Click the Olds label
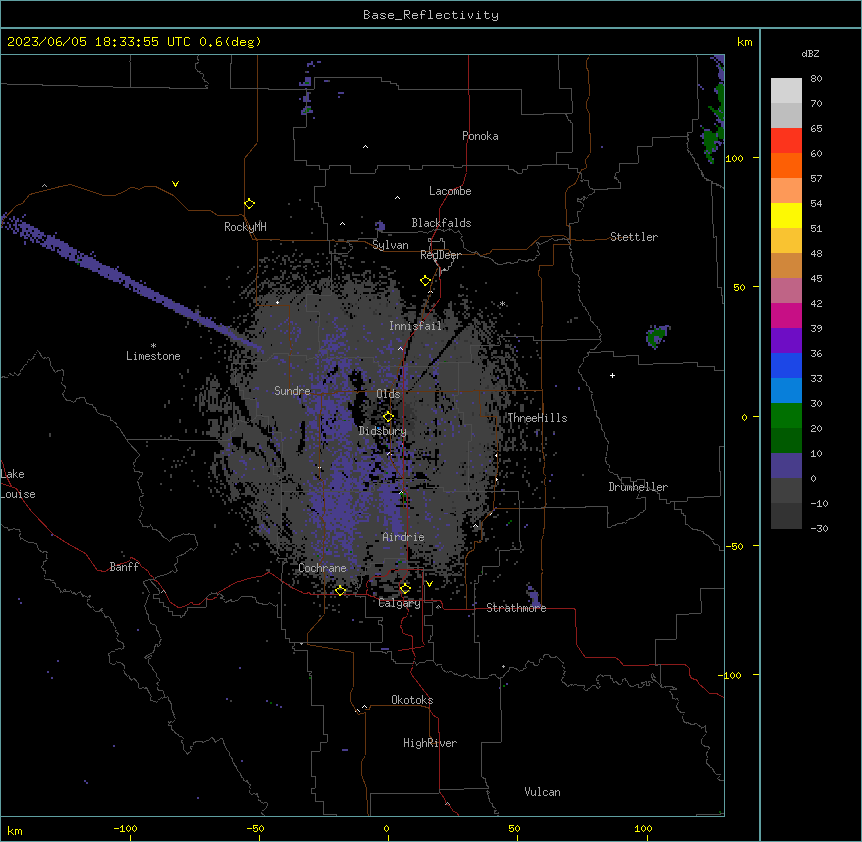Screen dimensions: 862x842 388,394
